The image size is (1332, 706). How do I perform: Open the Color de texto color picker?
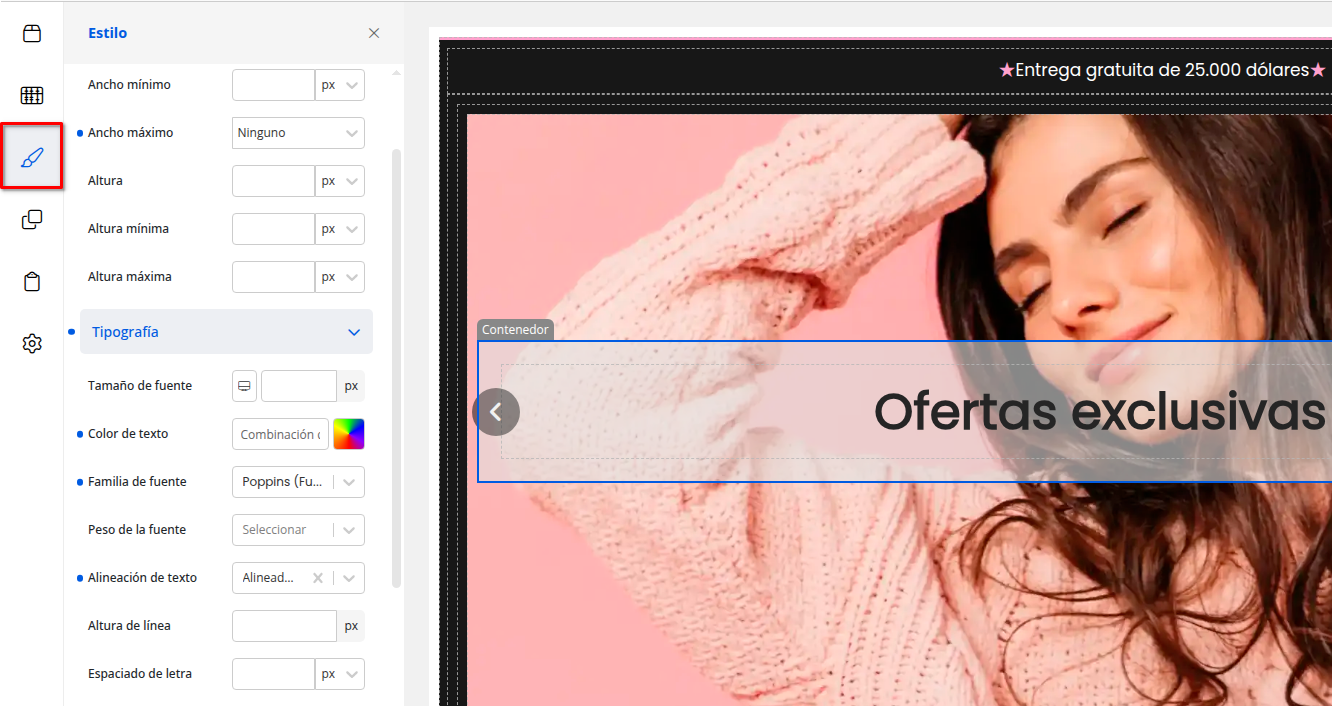tap(349, 434)
